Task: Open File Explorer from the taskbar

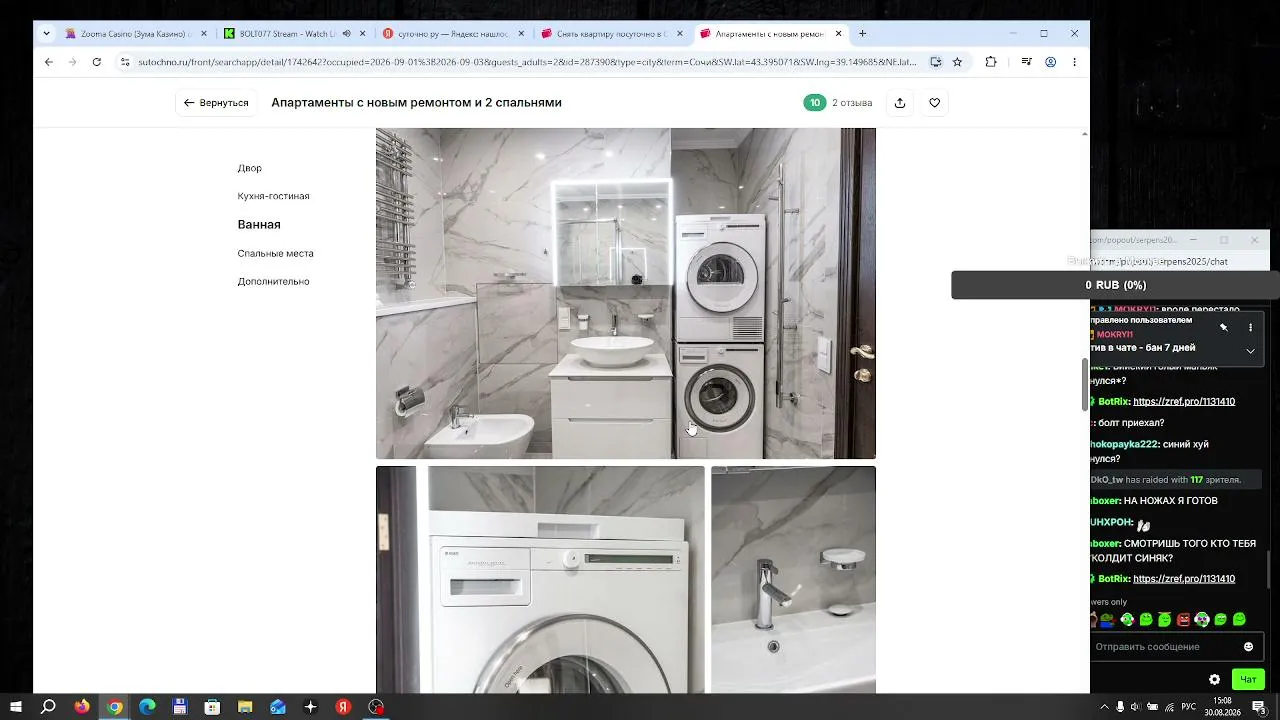Action: [x=245, y=707]
